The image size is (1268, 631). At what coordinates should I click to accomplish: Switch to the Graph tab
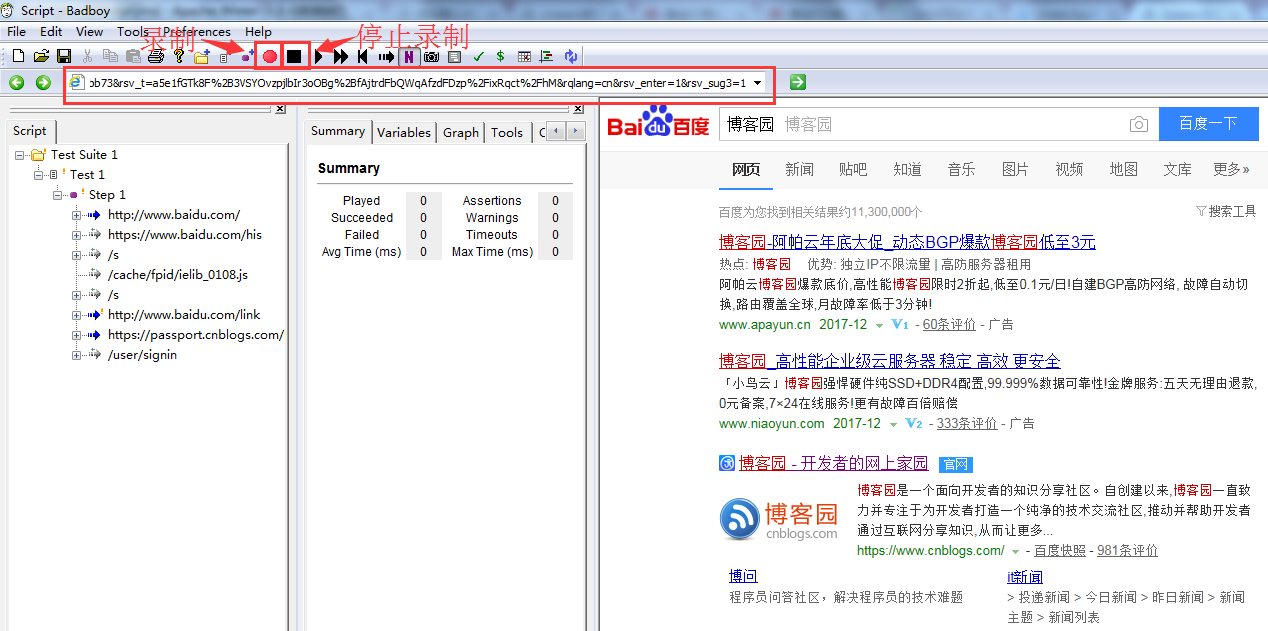click(461, 132)
